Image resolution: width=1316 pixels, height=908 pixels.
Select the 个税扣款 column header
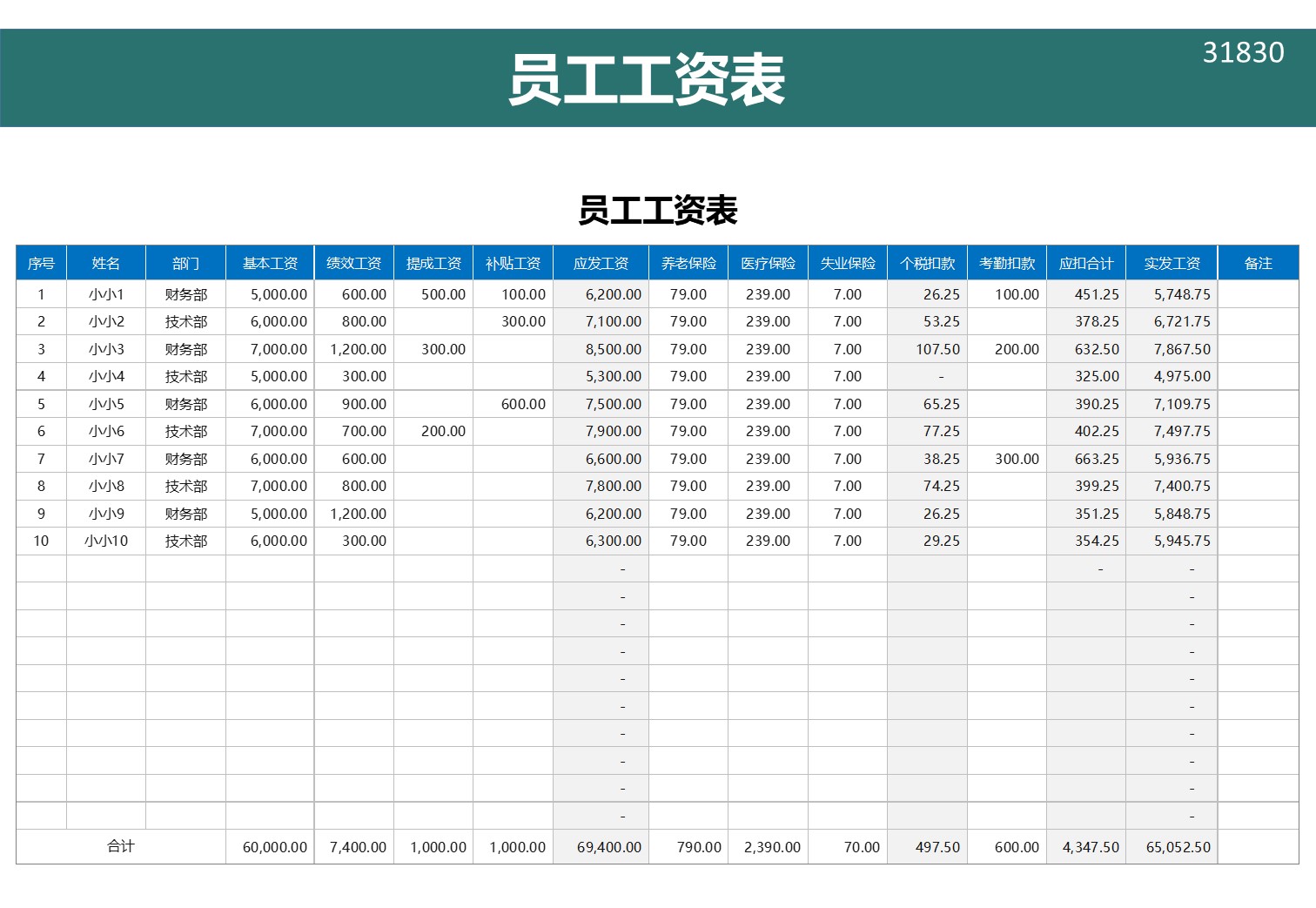(927, 263)
